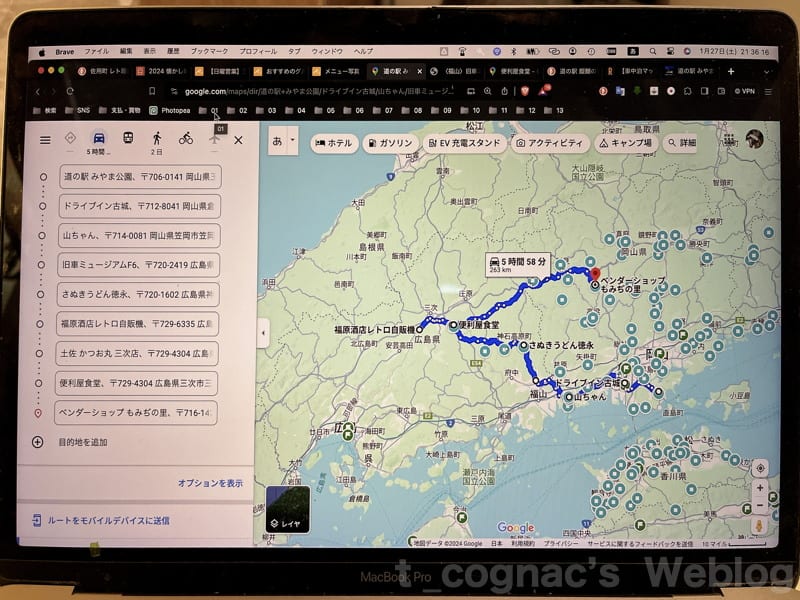800x600 pixels.
Task: Click the 旧車ミュージアムF6 waypoint field
Action: [x=138, y=265]
